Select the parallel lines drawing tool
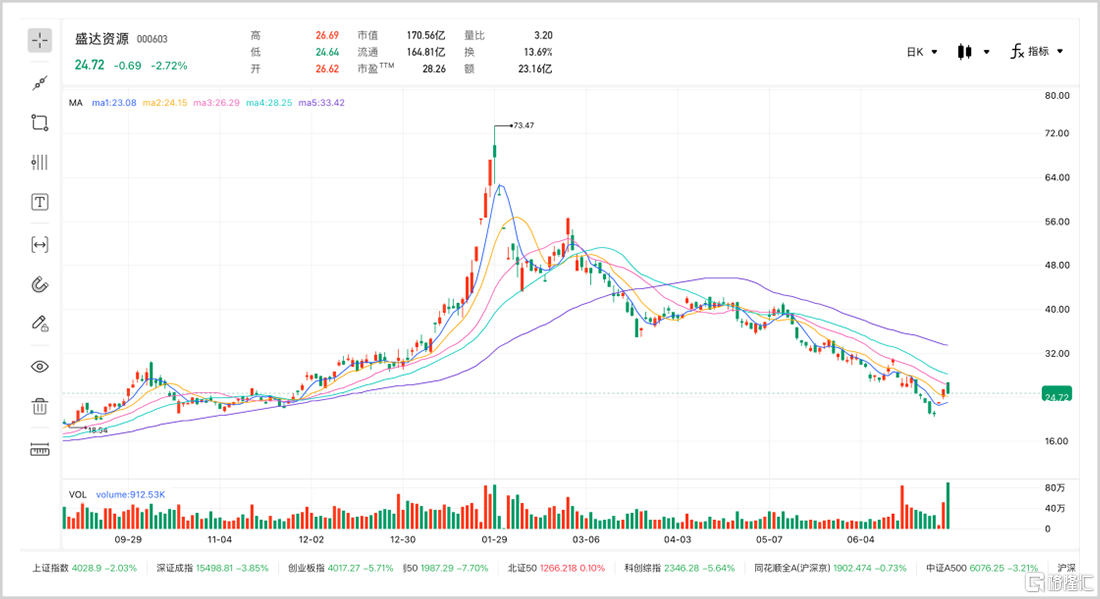The height and width of the screenshot is (599, 1100). [40, 163]
